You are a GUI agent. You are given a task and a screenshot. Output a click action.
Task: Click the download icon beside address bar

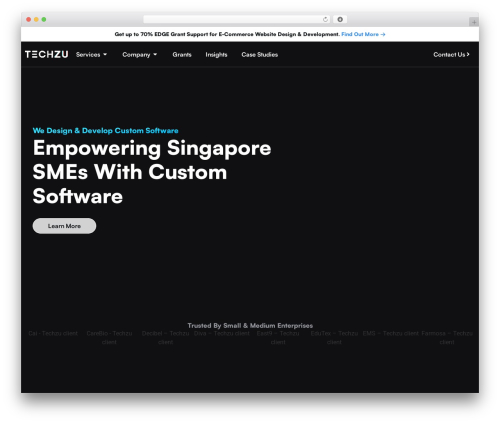(340, 19)
